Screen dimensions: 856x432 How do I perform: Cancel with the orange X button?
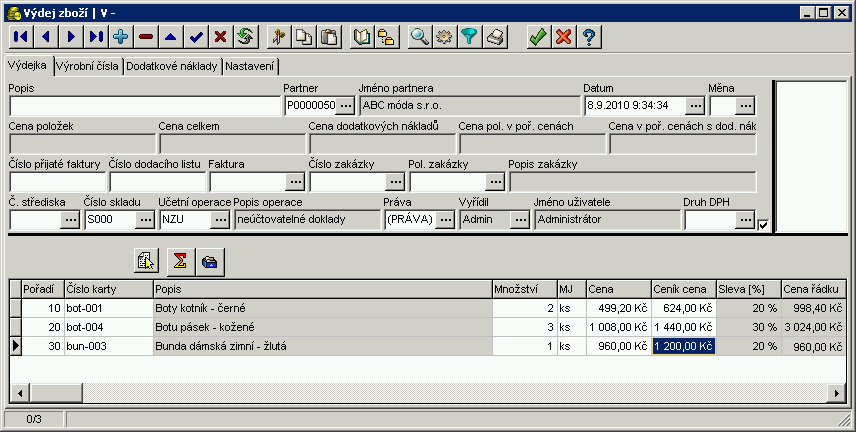(x=564, y=37)
